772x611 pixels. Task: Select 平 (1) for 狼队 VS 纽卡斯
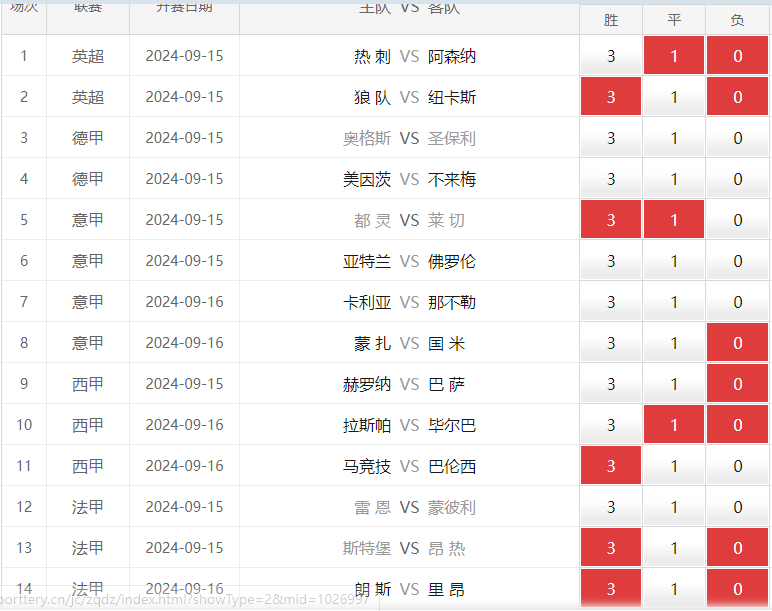(674, 96)
